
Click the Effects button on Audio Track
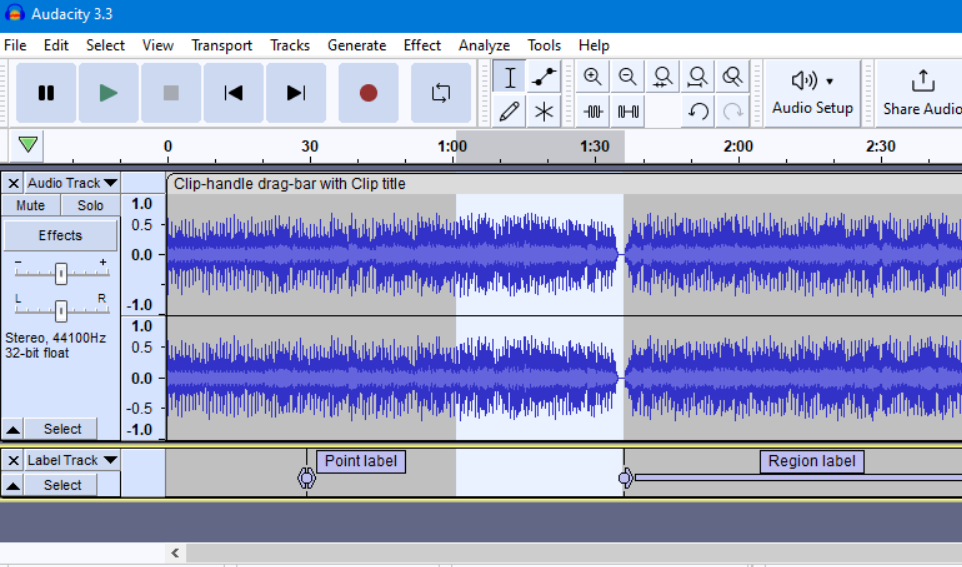coord(60,236)
